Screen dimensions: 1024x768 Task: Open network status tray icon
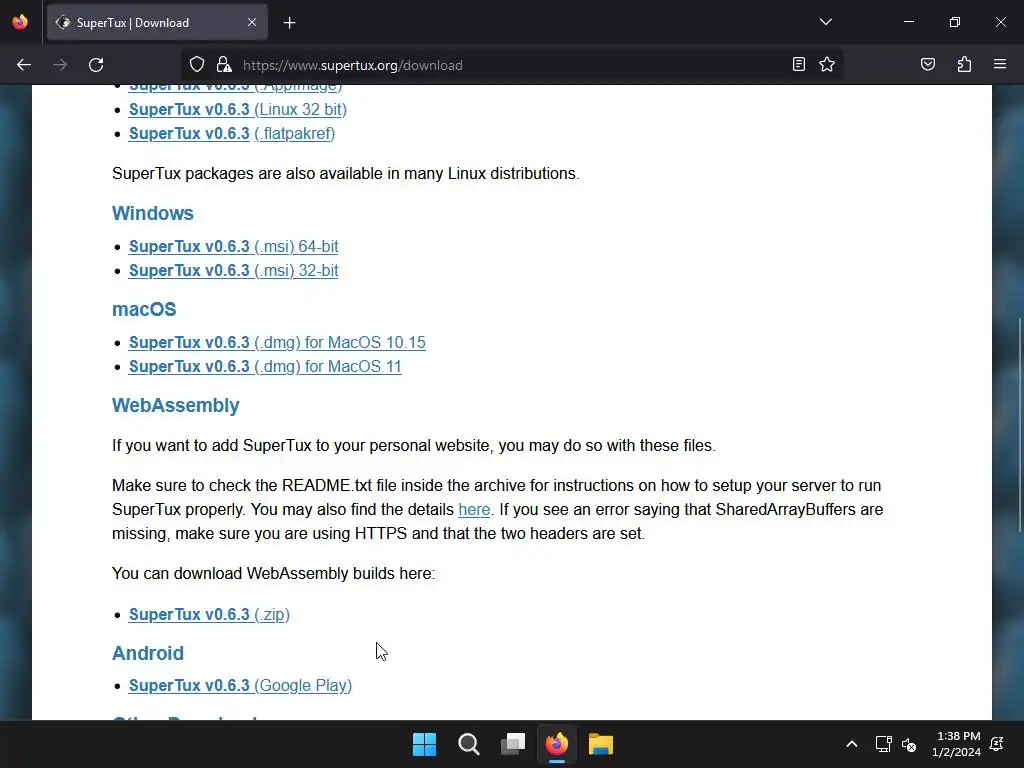[x=884, y=744]
